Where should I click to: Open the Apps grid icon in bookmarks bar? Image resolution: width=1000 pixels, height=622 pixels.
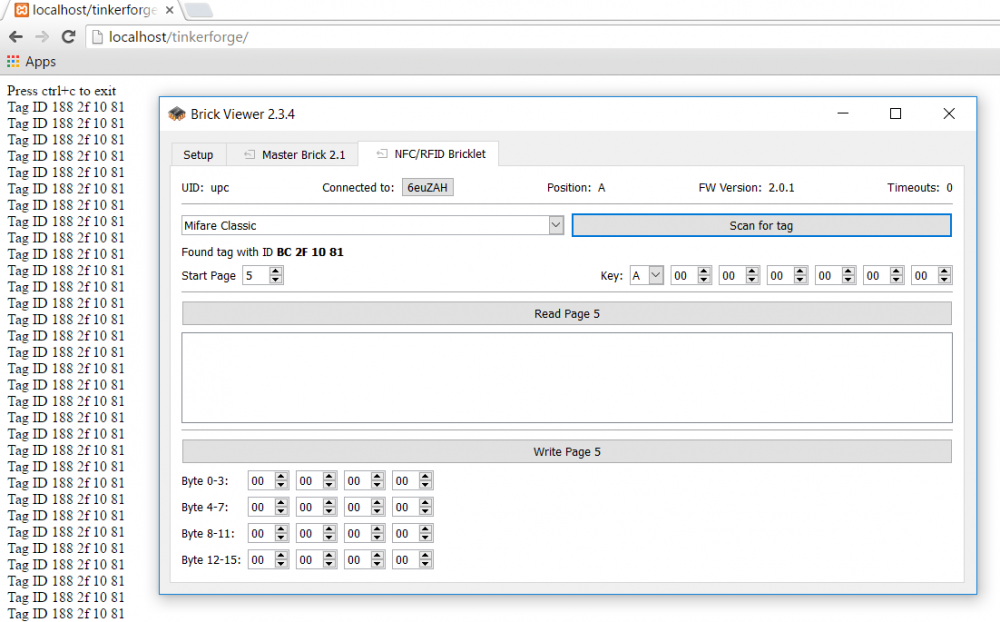coord(13,62)
